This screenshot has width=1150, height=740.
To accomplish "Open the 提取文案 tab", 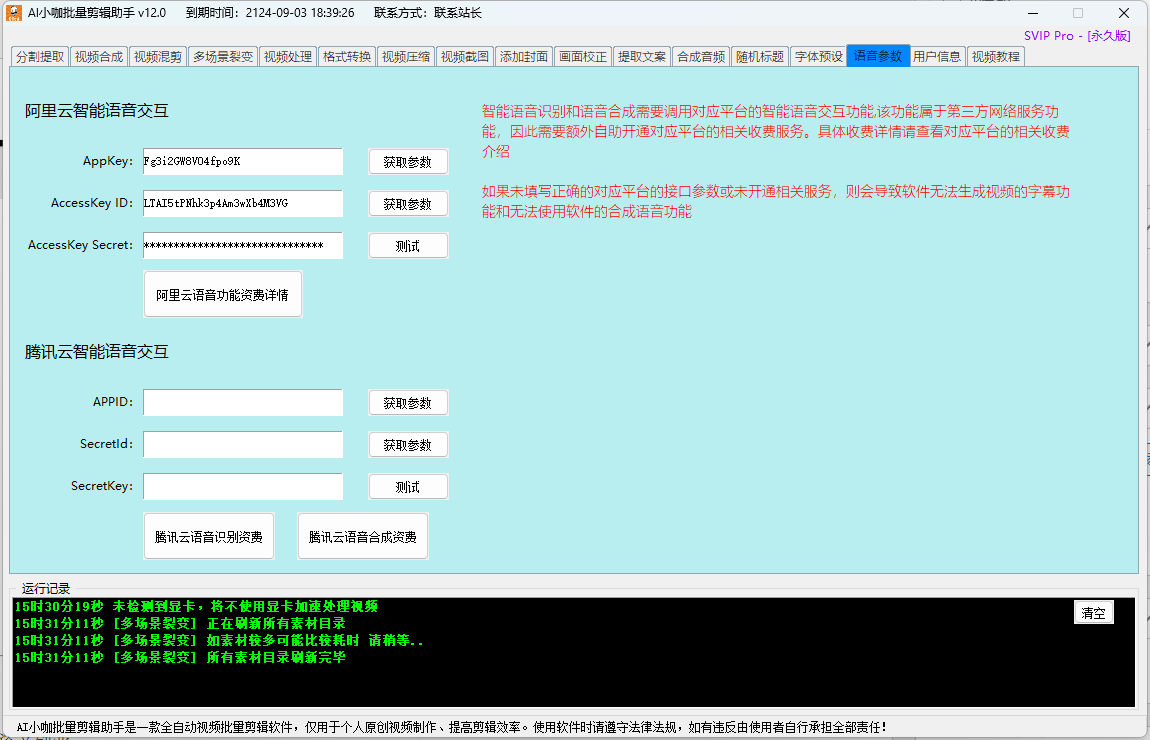I will point(641,57).
